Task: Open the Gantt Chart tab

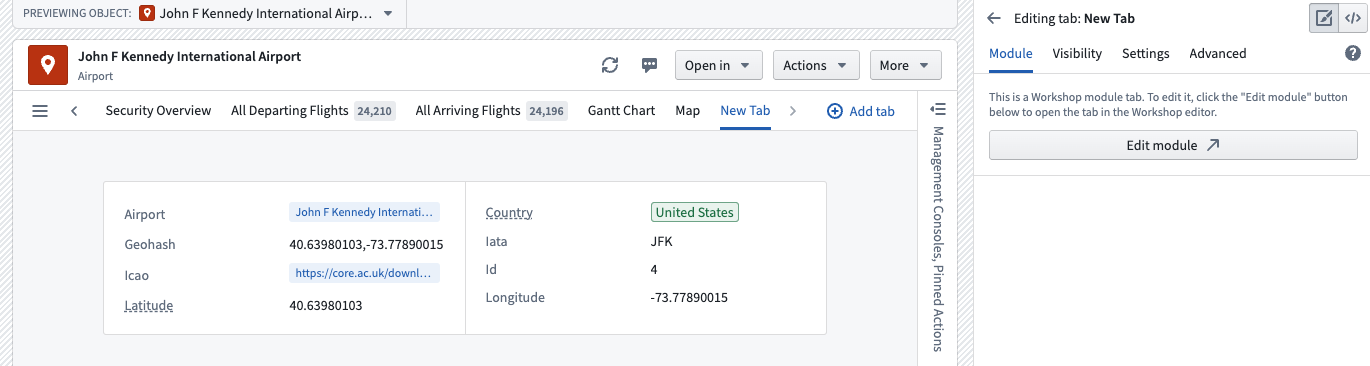Action: point(621,111)
